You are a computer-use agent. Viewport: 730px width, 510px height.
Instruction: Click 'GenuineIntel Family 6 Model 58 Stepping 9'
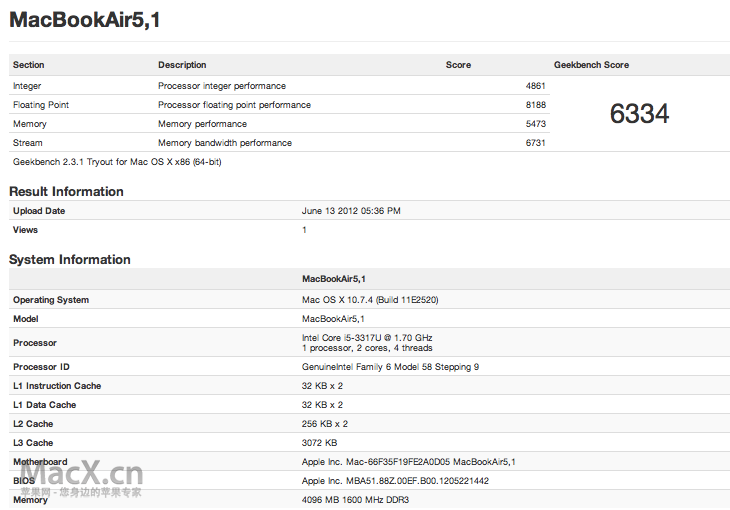[390, 367]
